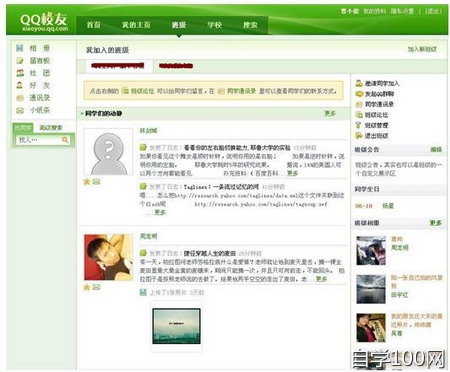Go to the 学校 navigation tab

[x=214, y=25]
